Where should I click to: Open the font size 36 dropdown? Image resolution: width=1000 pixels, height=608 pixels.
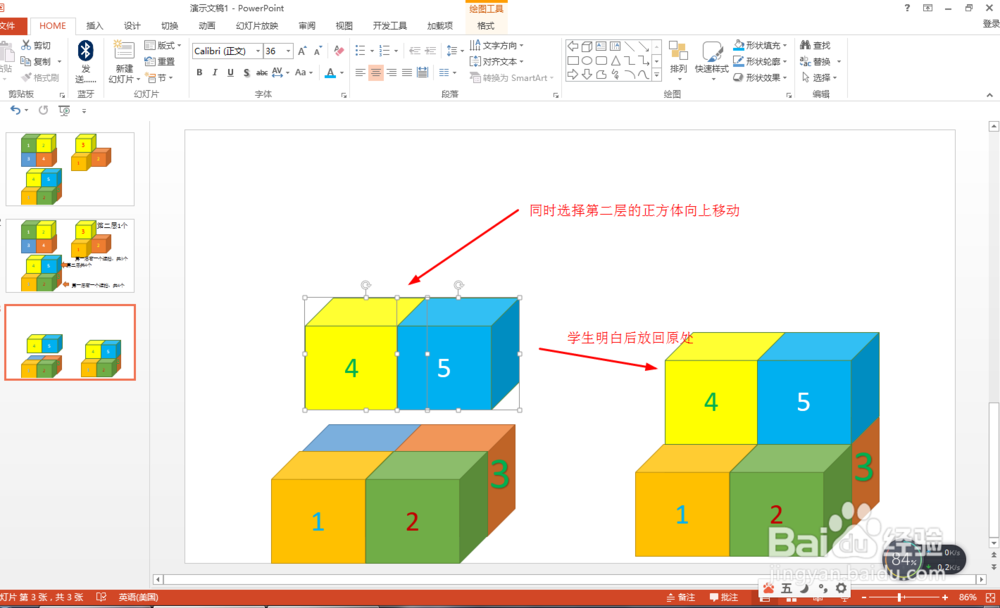pos(288,51)
